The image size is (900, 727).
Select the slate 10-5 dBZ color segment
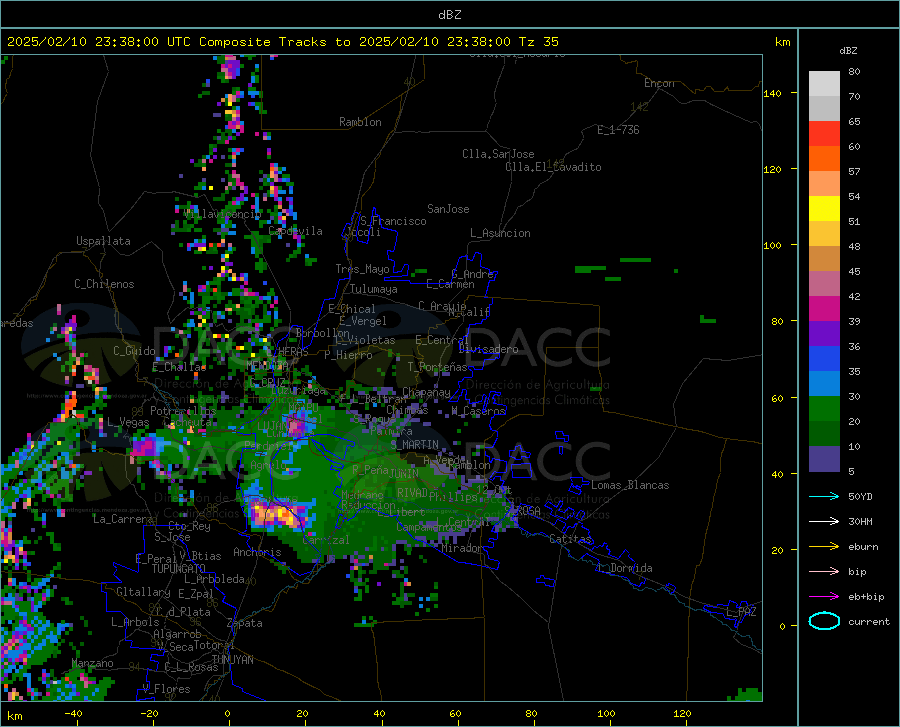[x=824, y=459]
